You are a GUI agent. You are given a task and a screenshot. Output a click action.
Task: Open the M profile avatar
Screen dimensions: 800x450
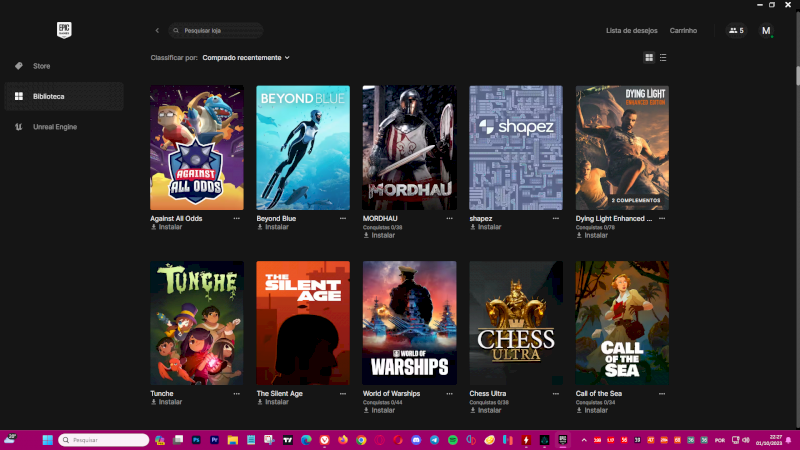tap(766, 31)
